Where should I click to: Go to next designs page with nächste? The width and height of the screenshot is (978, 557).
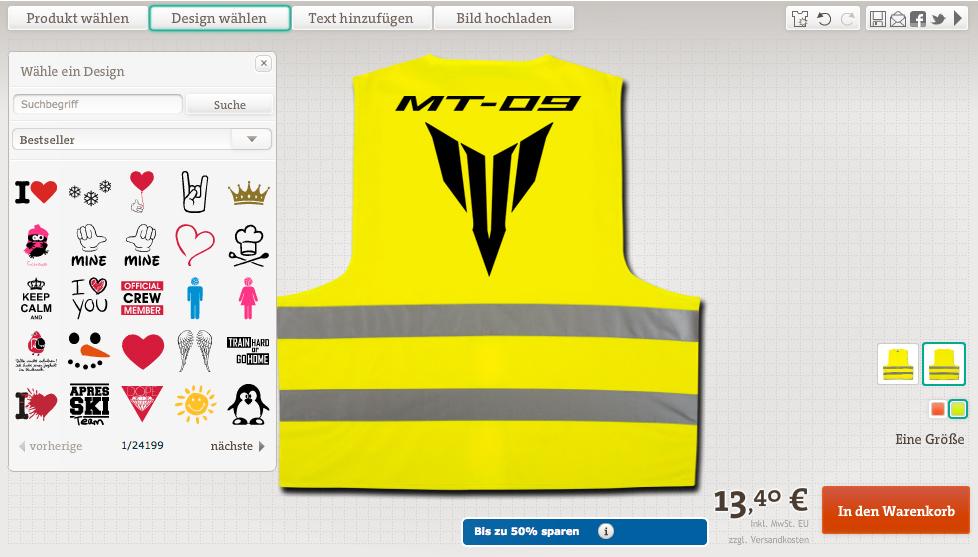pos(238,446)
